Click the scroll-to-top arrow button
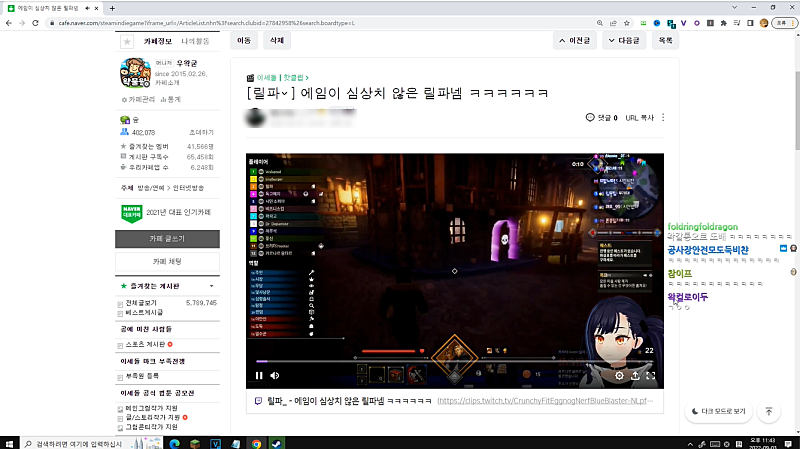800x449 pixels. [x=769, y=411]
